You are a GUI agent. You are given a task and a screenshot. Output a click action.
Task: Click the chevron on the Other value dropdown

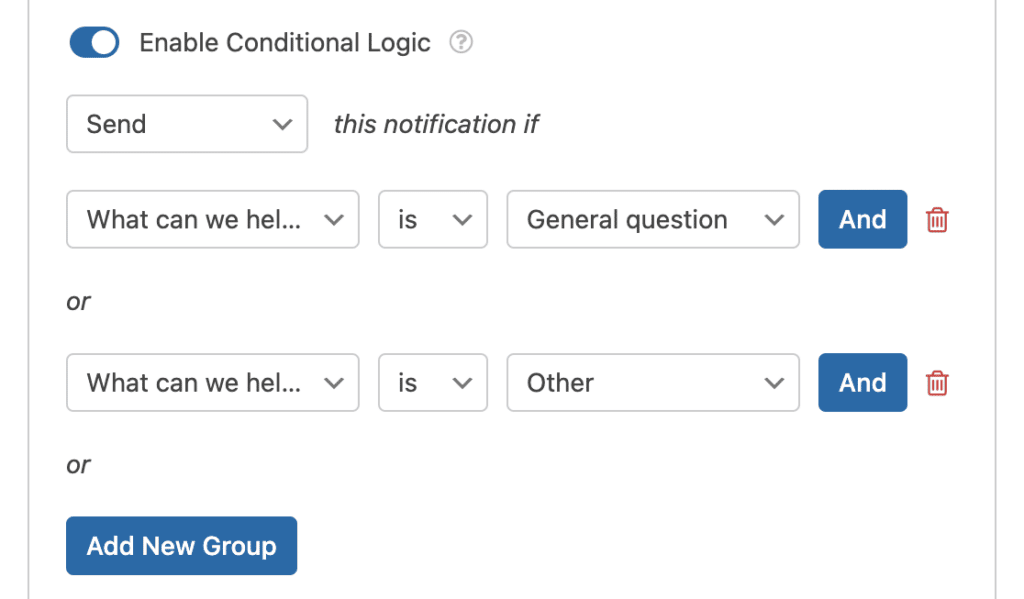774,383
